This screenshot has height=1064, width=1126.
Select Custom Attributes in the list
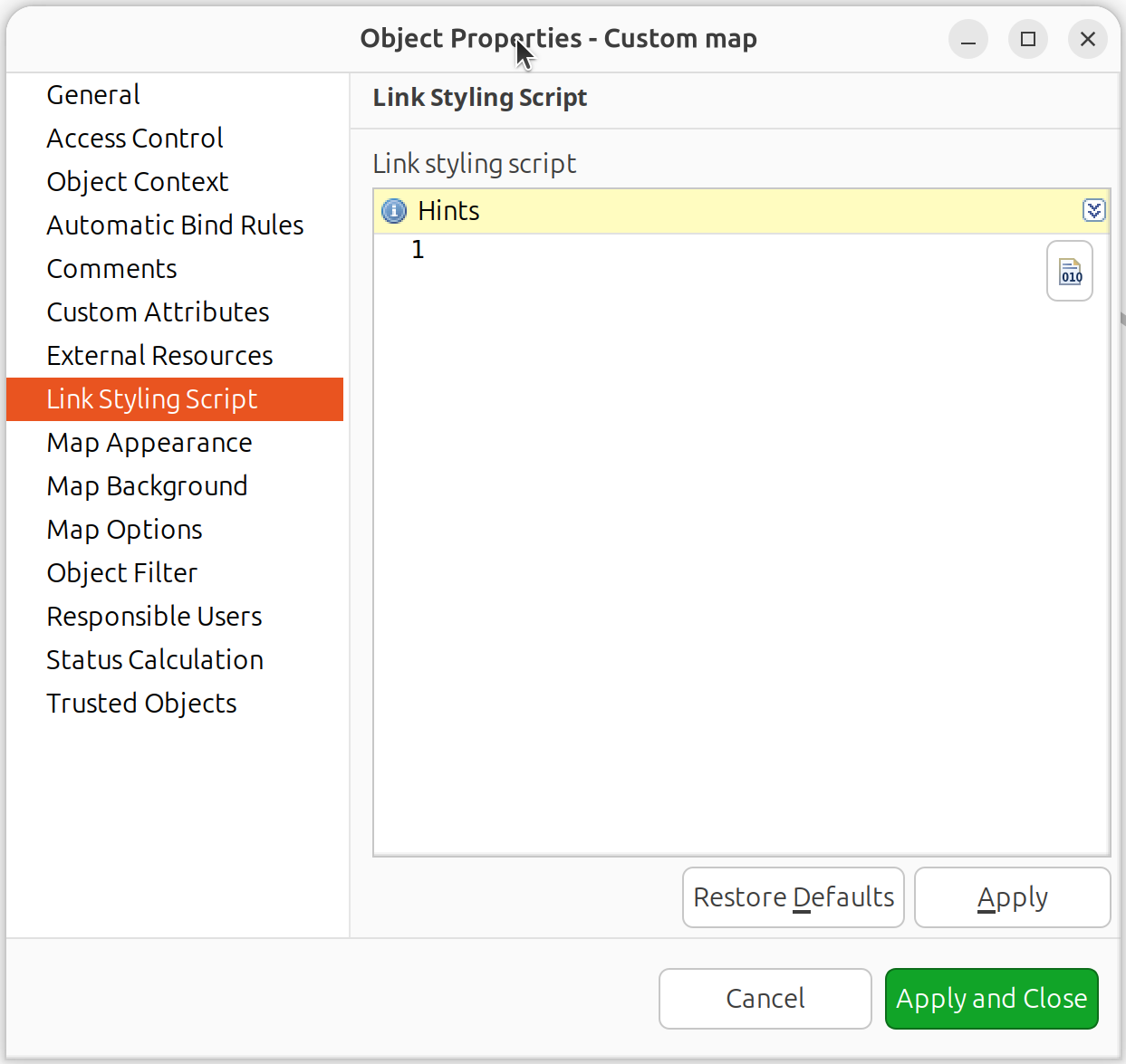tap(158, 312)
